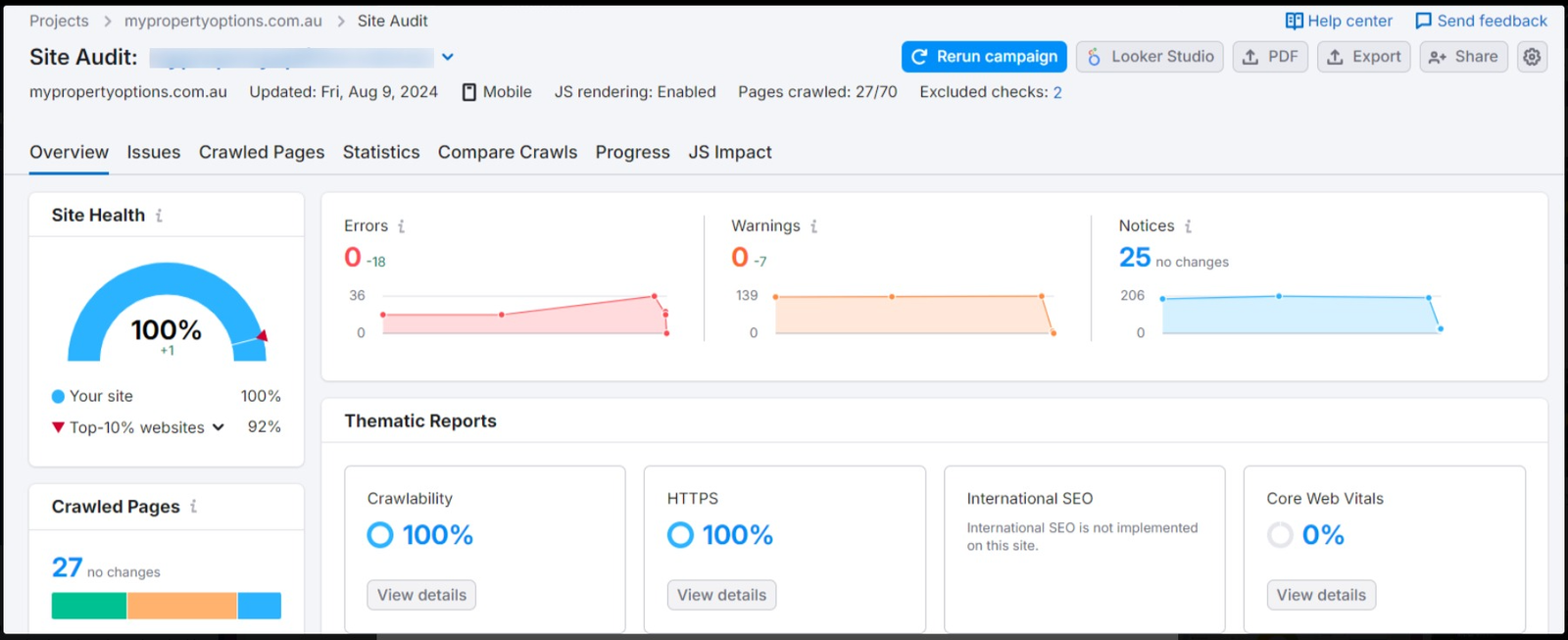Click the blue Your site dot
The width and height of the screenshot is (1568, 640).
pyautogui.click(x=58, y=396)
